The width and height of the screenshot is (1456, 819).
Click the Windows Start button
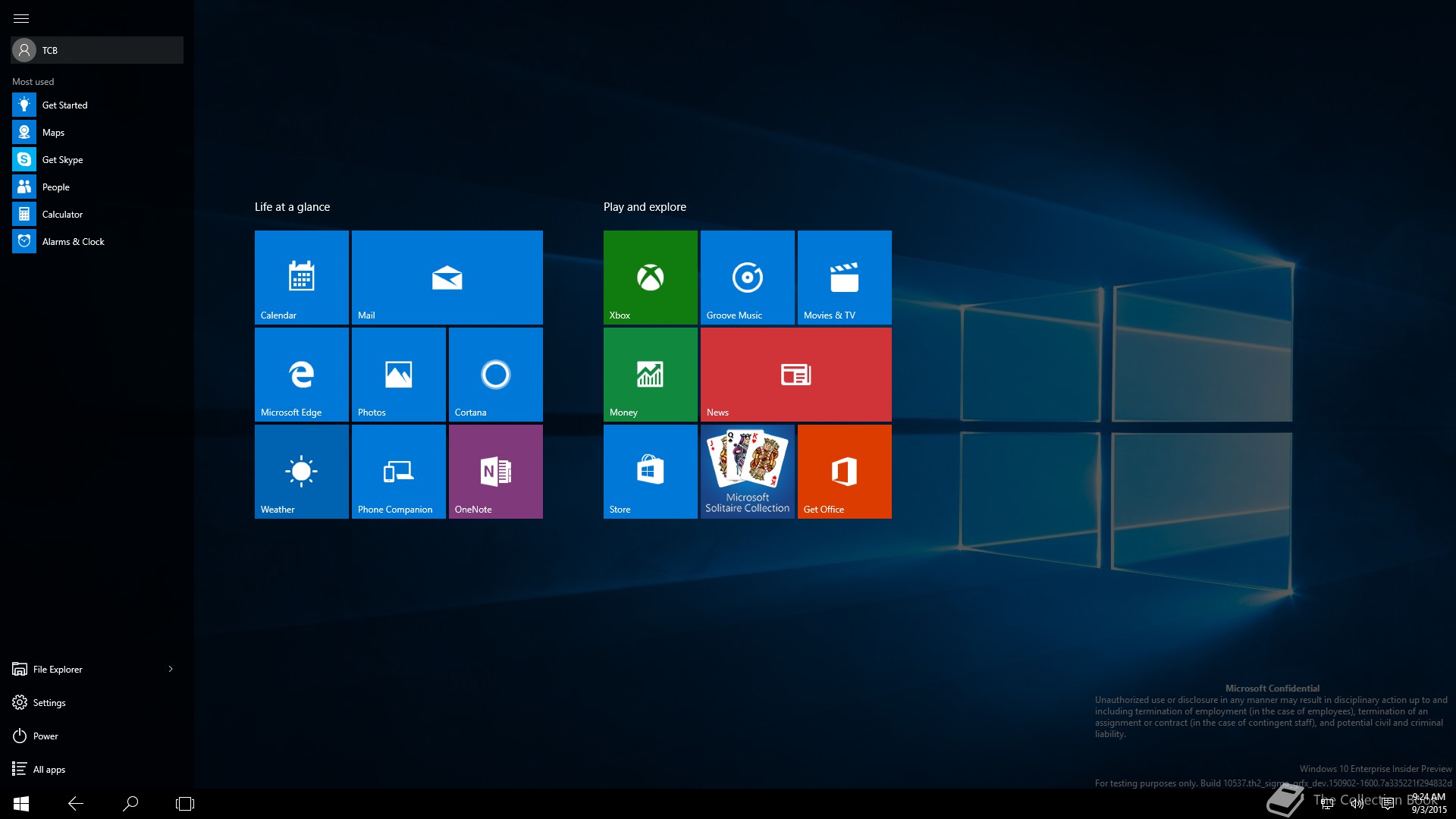[21, 804]
